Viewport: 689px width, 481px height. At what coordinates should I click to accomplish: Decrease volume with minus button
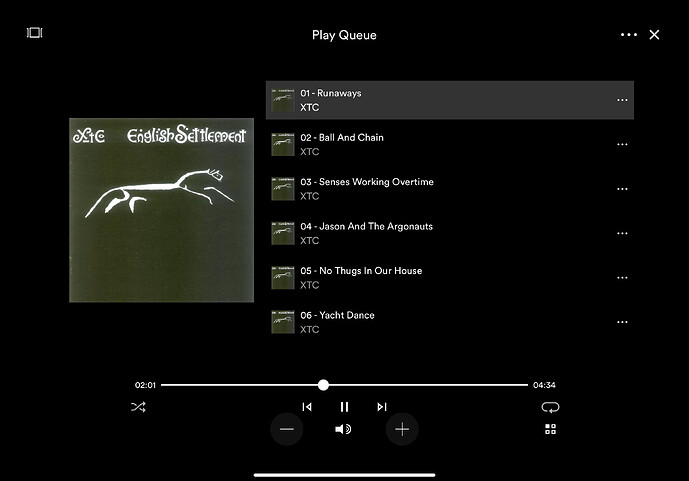[x=286, y=429]
